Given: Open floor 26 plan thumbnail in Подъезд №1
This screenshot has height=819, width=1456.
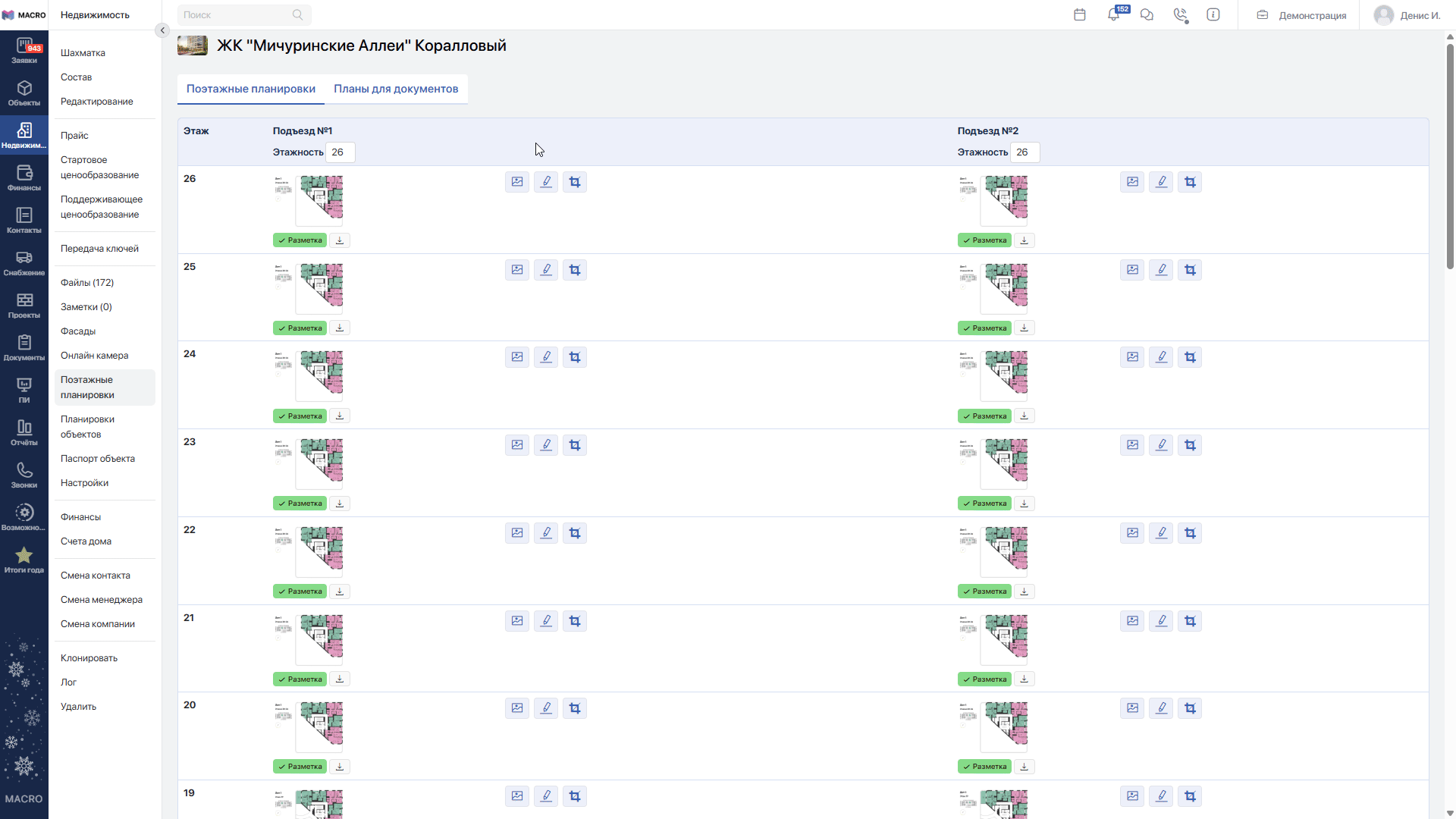Looking at the screenshot, I should 319,199.
